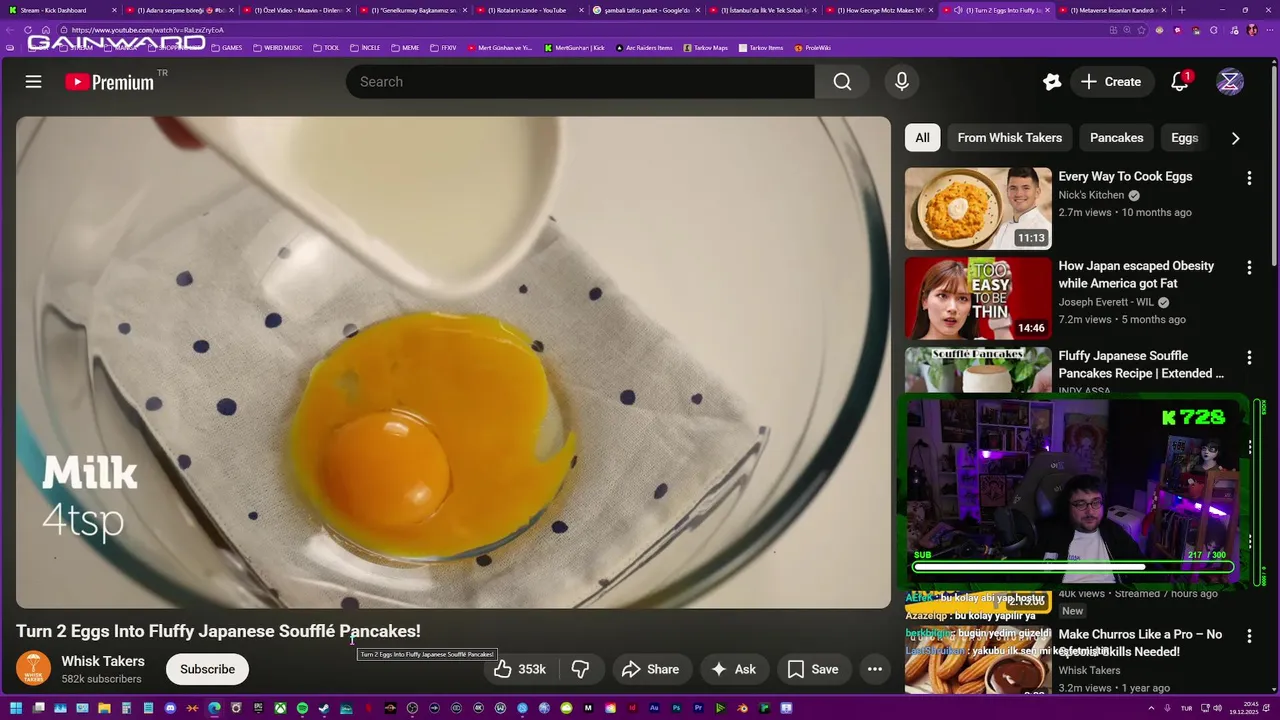Launch Premiere Pro from the taskbar

click(x=698, y=709)
